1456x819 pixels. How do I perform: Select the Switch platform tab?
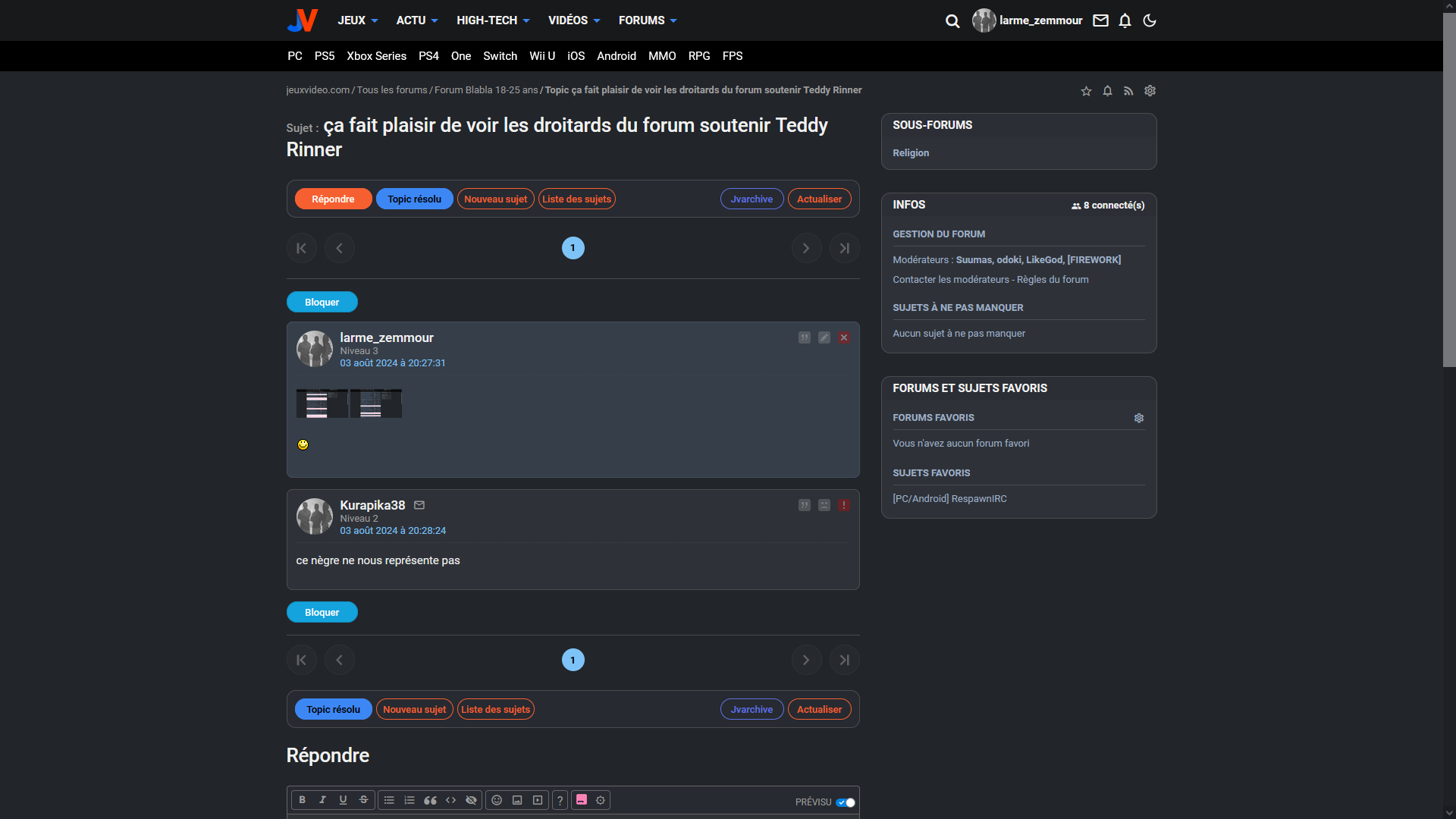coord(500,56)
